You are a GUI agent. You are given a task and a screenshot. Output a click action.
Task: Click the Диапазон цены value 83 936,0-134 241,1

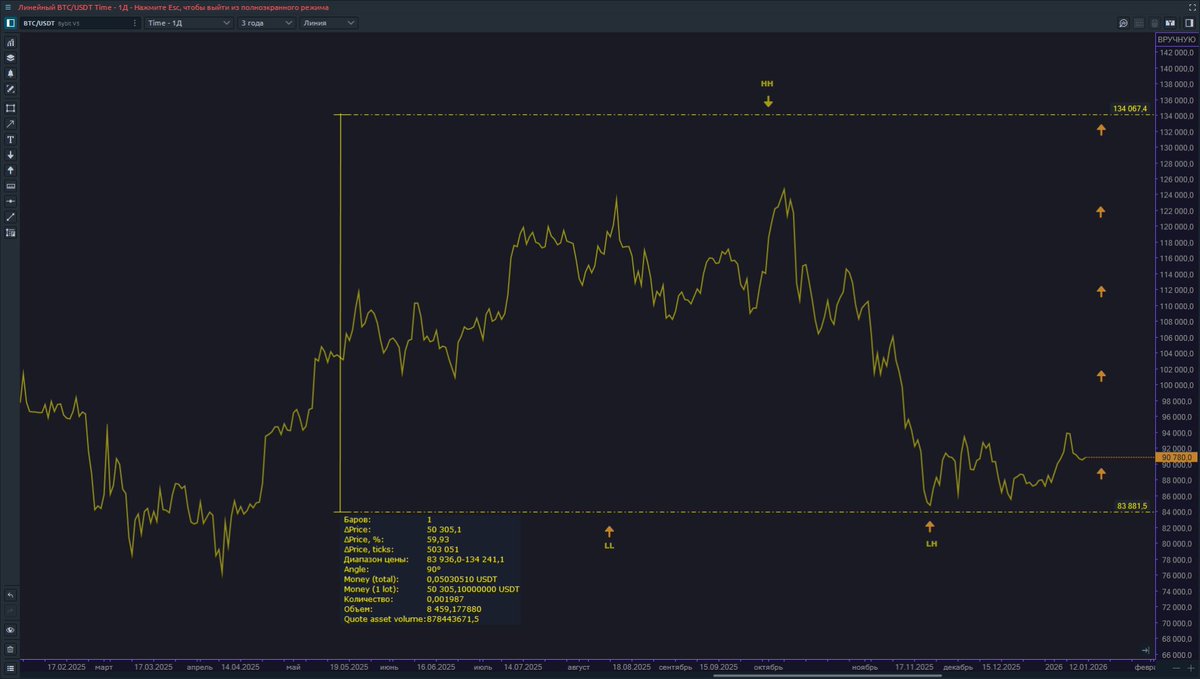coord(465,559)
